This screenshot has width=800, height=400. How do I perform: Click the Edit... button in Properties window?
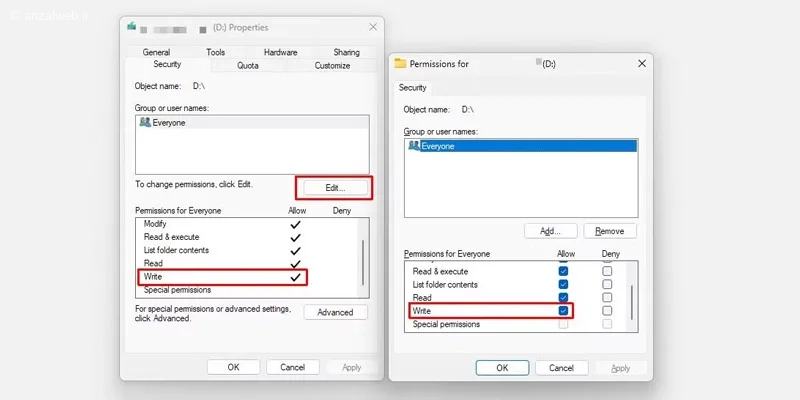[335, 188]
